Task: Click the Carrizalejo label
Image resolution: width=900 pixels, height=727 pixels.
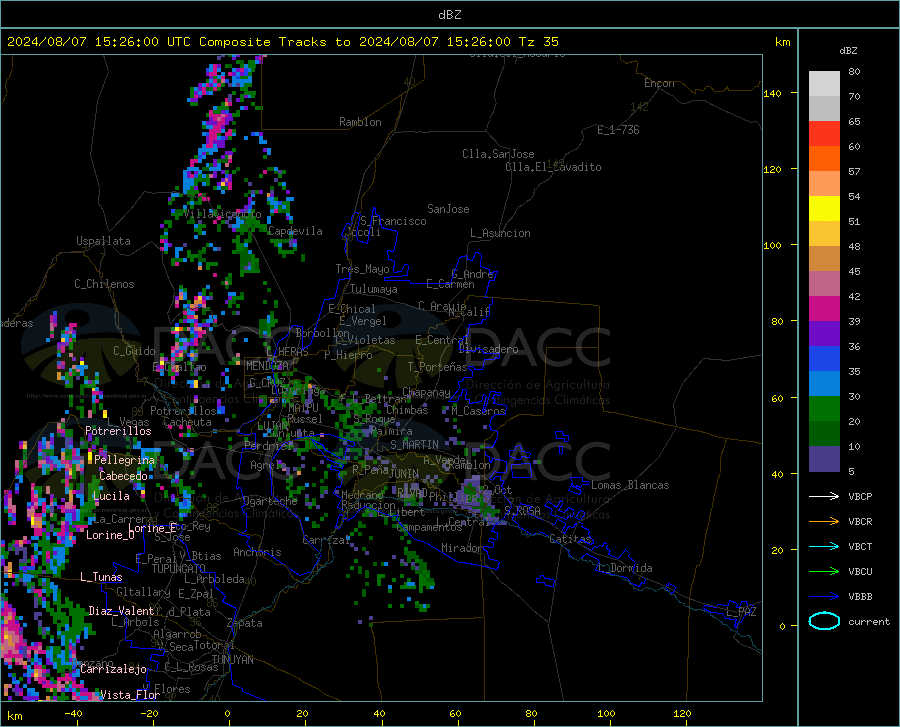Action: (113, 669)
